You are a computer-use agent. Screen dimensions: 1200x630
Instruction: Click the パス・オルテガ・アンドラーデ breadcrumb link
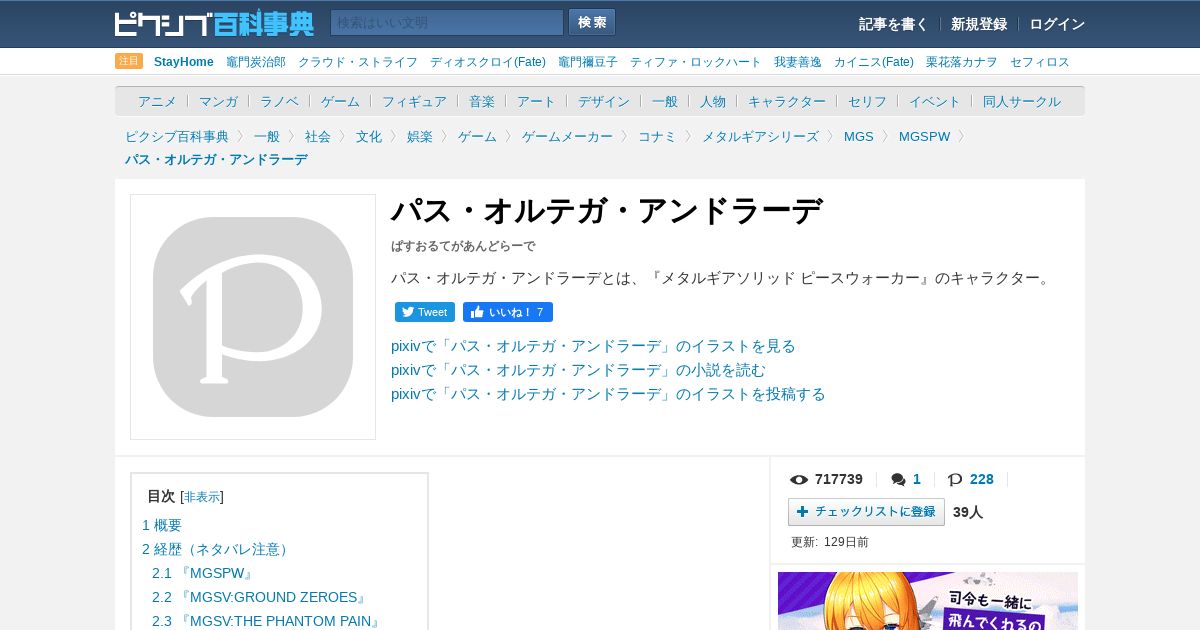pos(216,160)
